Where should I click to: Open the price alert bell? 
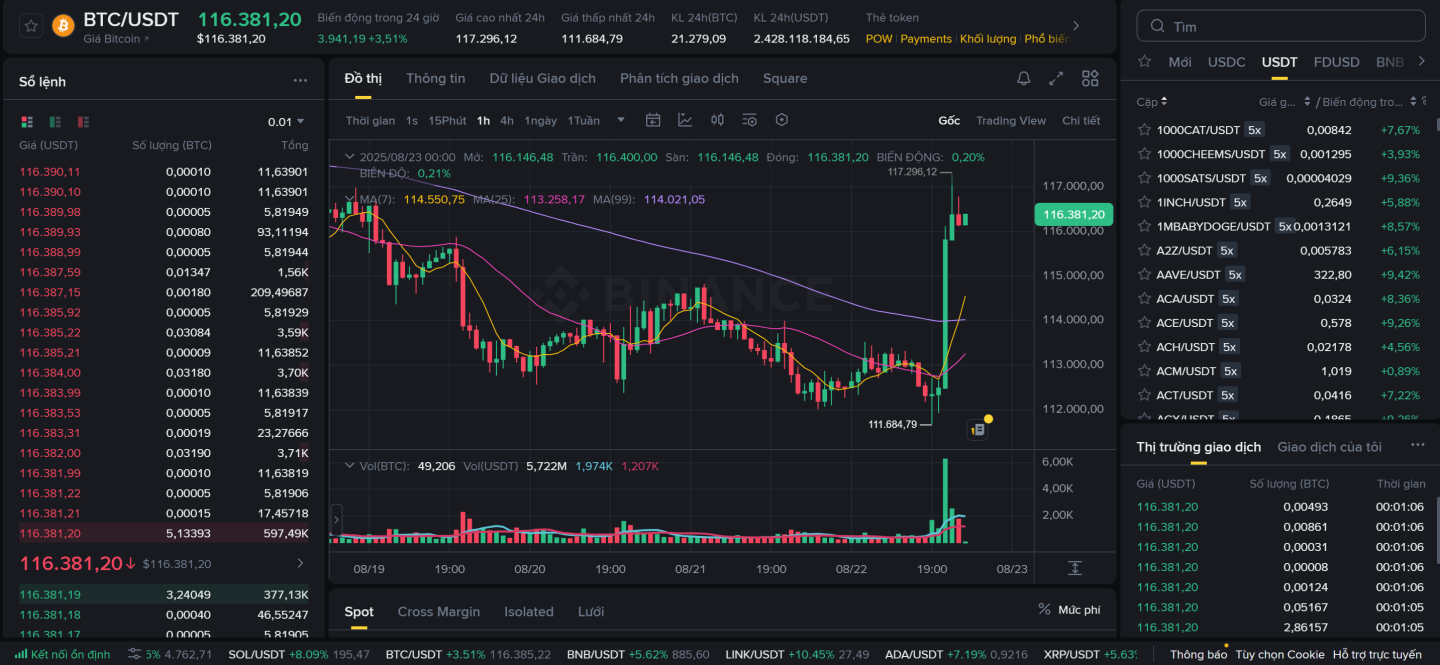click(x=1024, y=78)
